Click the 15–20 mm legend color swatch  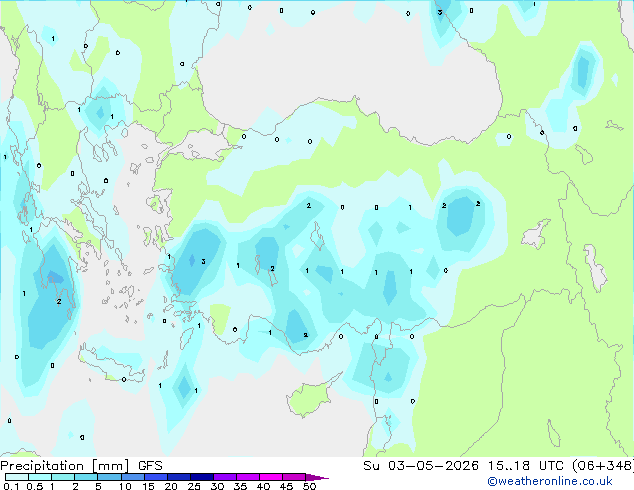(x=156, y=477)
